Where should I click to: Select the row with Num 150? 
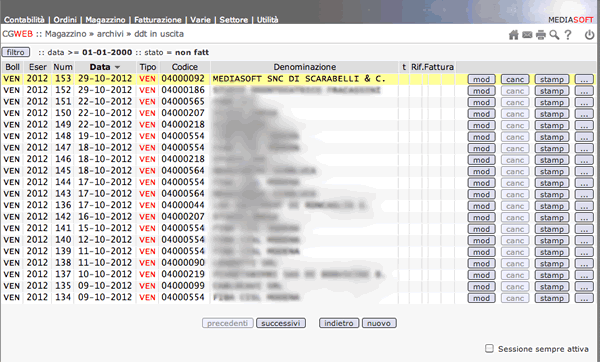click(x=298, y=113)
